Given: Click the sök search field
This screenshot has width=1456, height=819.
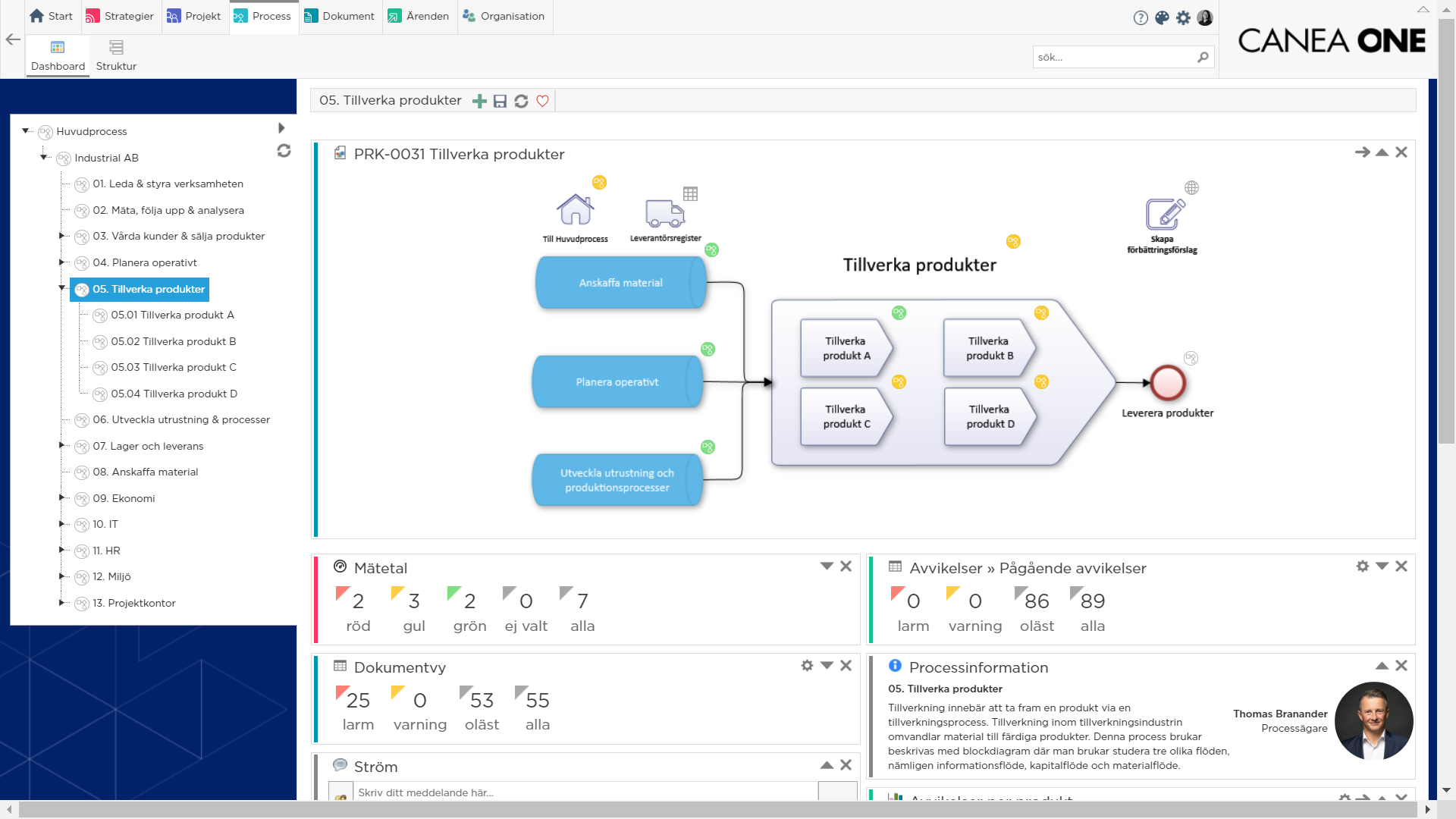Looking at the screenshot, I should (x=1113, y=57).
